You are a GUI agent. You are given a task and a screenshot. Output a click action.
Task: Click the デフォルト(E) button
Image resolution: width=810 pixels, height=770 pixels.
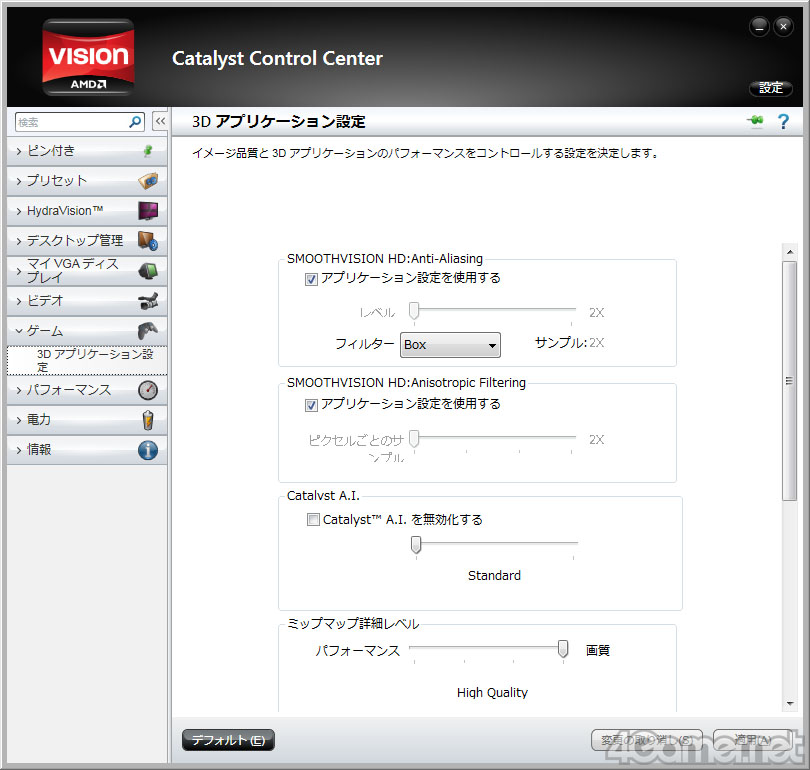(228, 740)
